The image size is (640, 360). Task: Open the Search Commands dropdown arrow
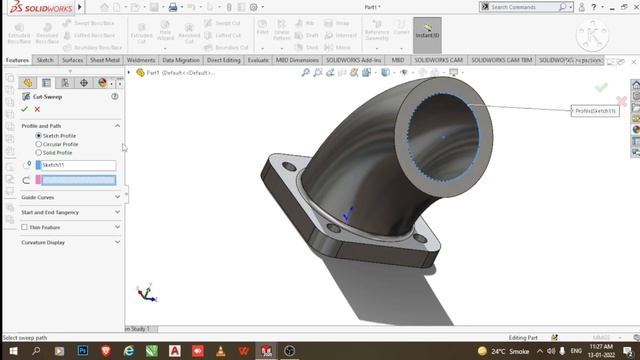[571, 7]
